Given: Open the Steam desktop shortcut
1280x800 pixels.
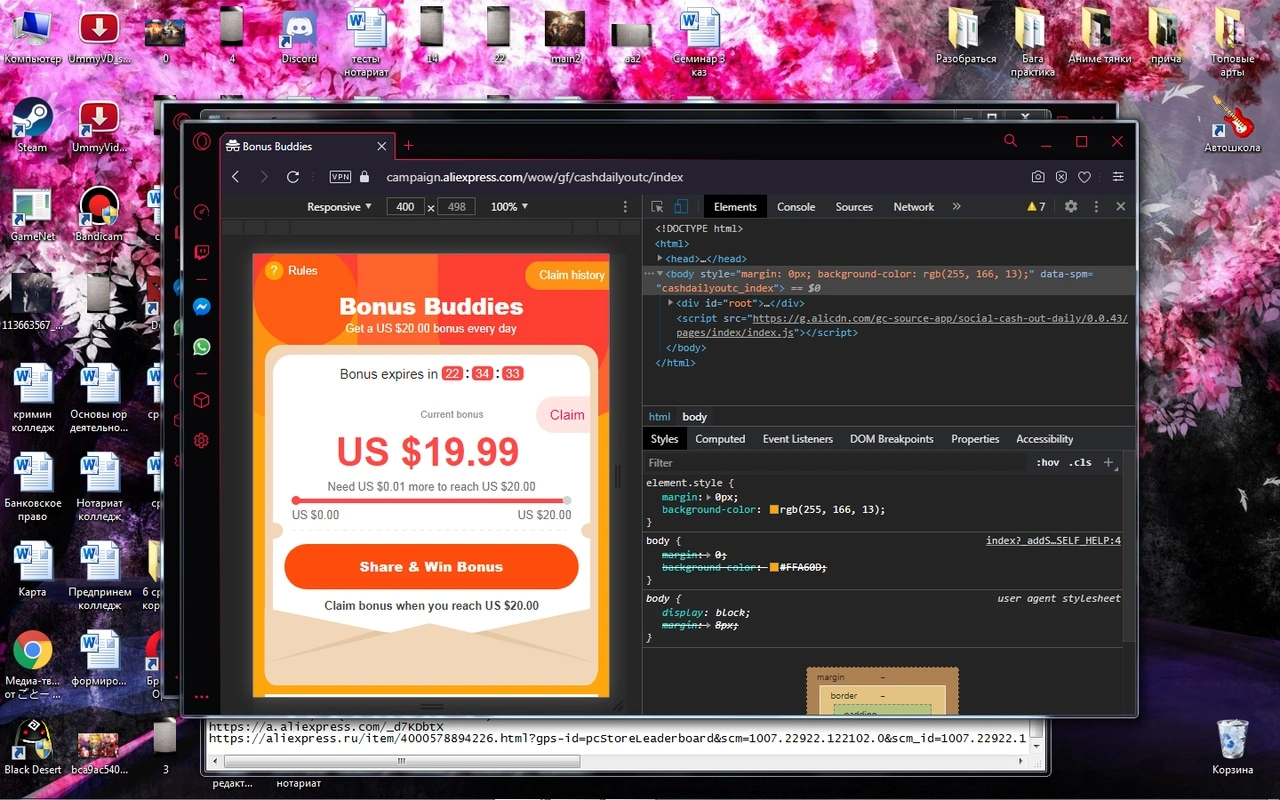Looking at the screenshot, I should point(32,125).
